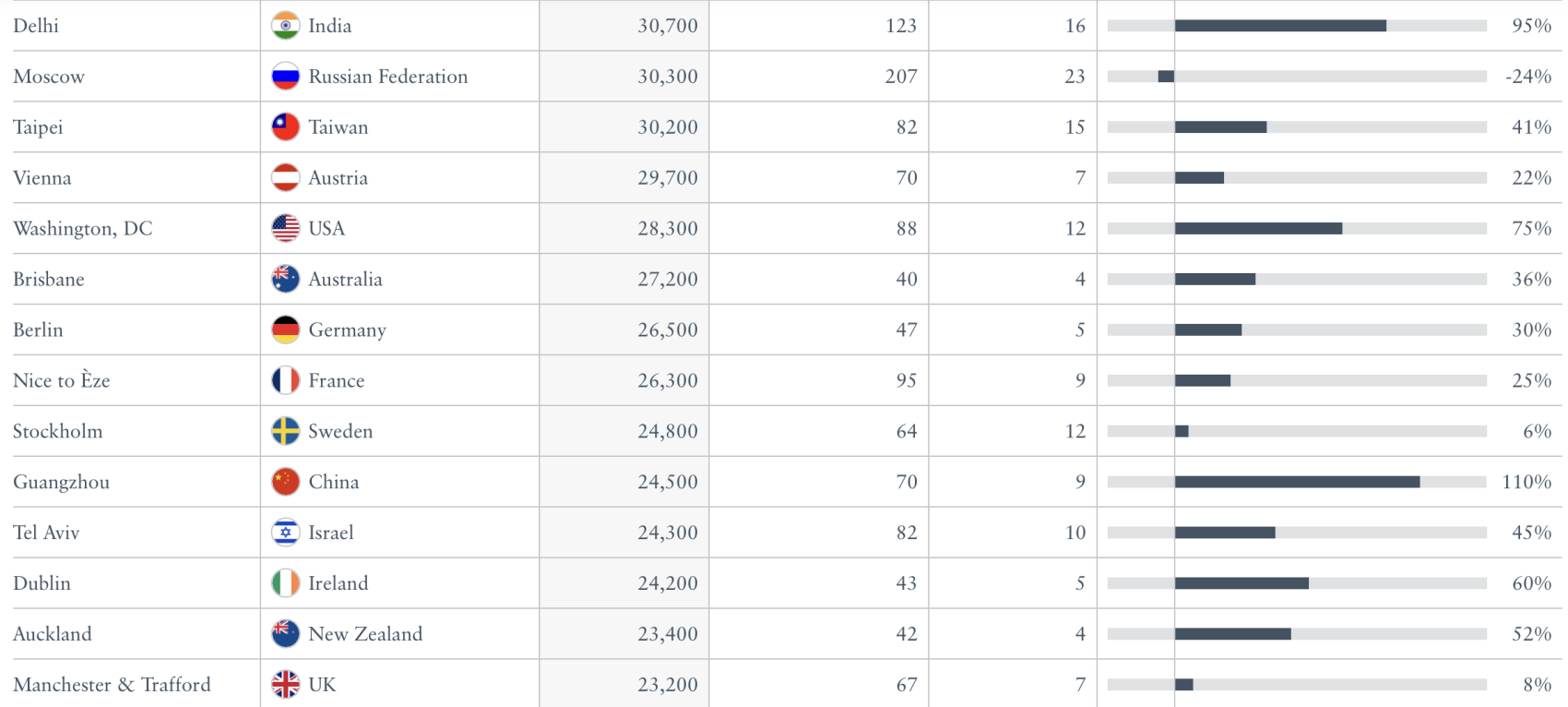Open the Delhi city entry
The image size is (1568, 707).
pyautogui.click(x=36, y=26)
